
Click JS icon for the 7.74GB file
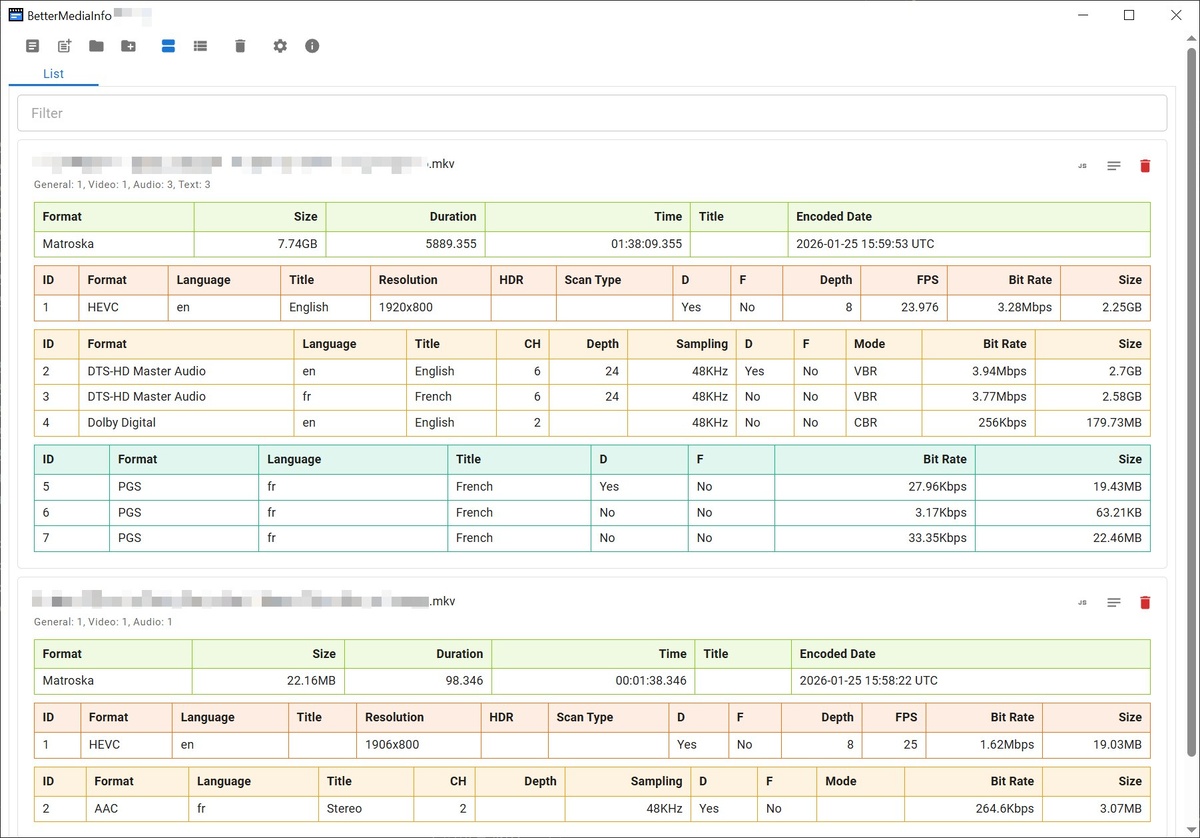(x=1082, y=166)
